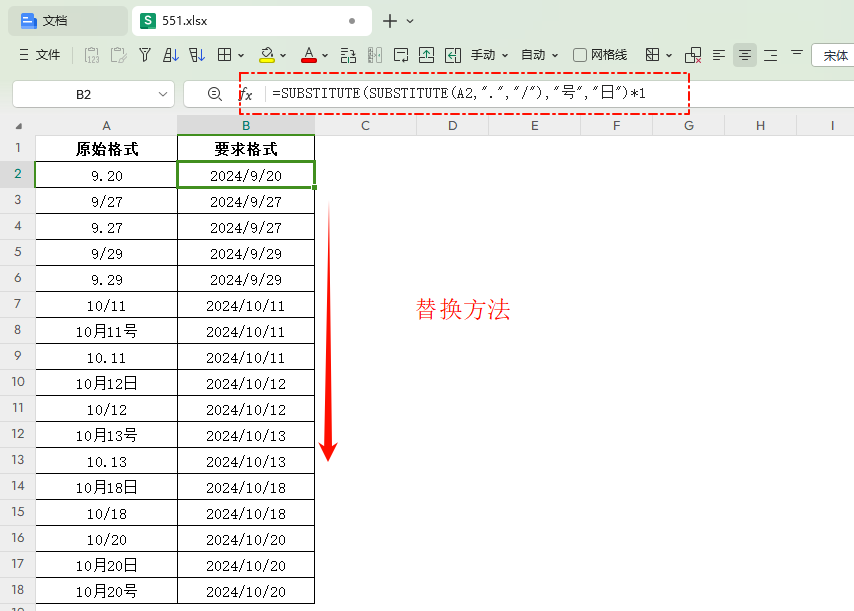Align text left

(719, 55)
